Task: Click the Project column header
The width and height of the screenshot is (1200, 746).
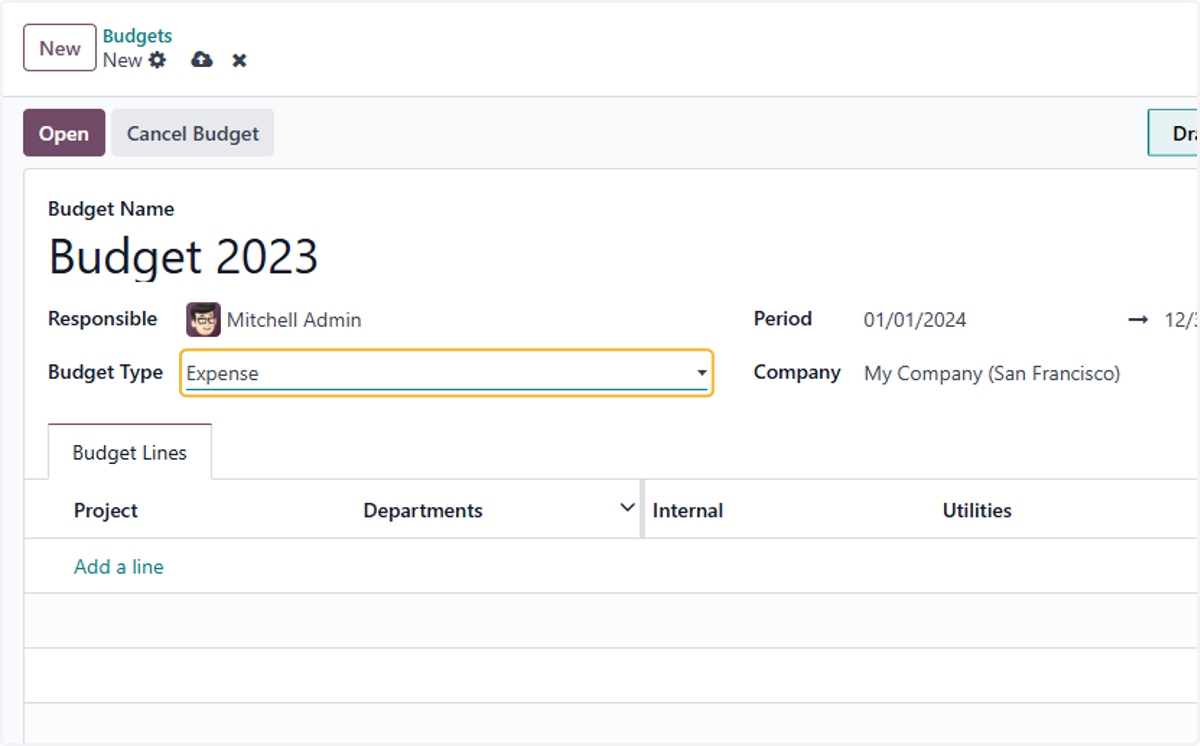Action: point(105,510)
